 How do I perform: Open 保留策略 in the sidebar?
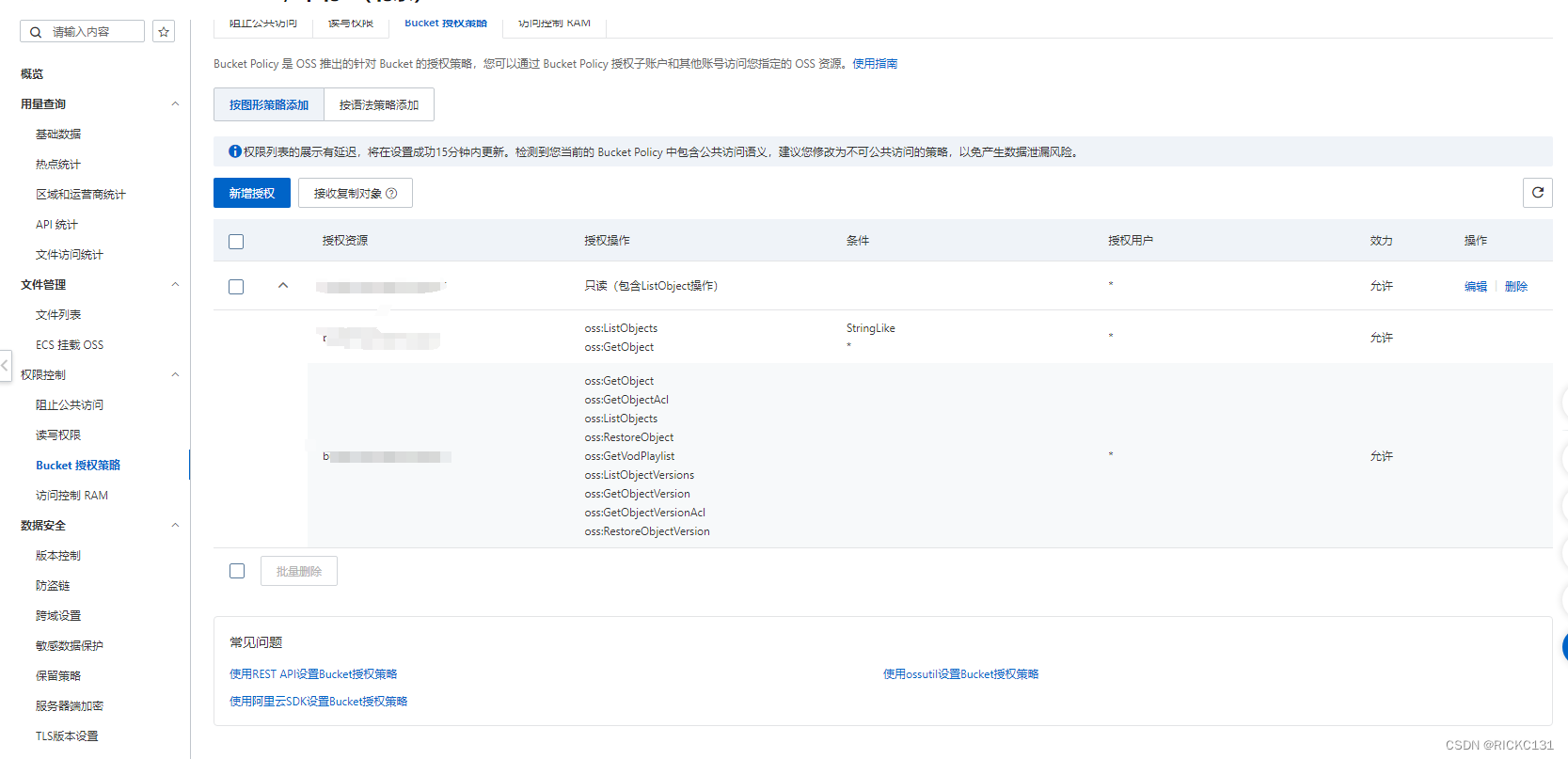(58, 675)
